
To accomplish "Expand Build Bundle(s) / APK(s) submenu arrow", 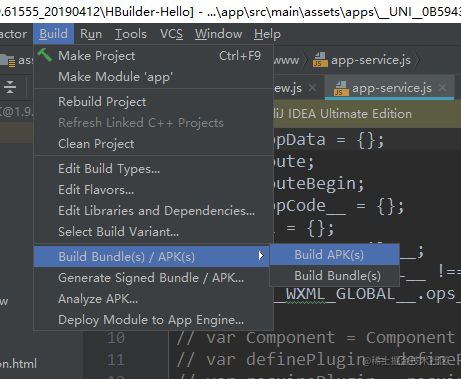I will [261, 256].
